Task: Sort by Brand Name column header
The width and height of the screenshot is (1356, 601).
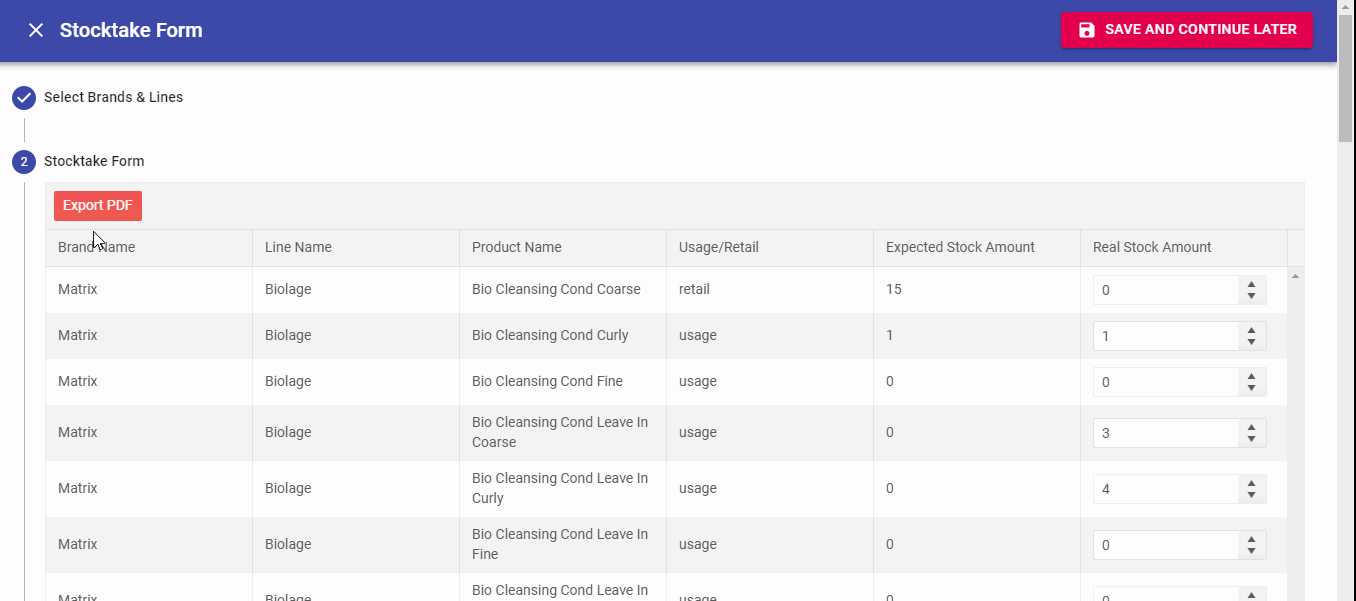Action: 149,248
